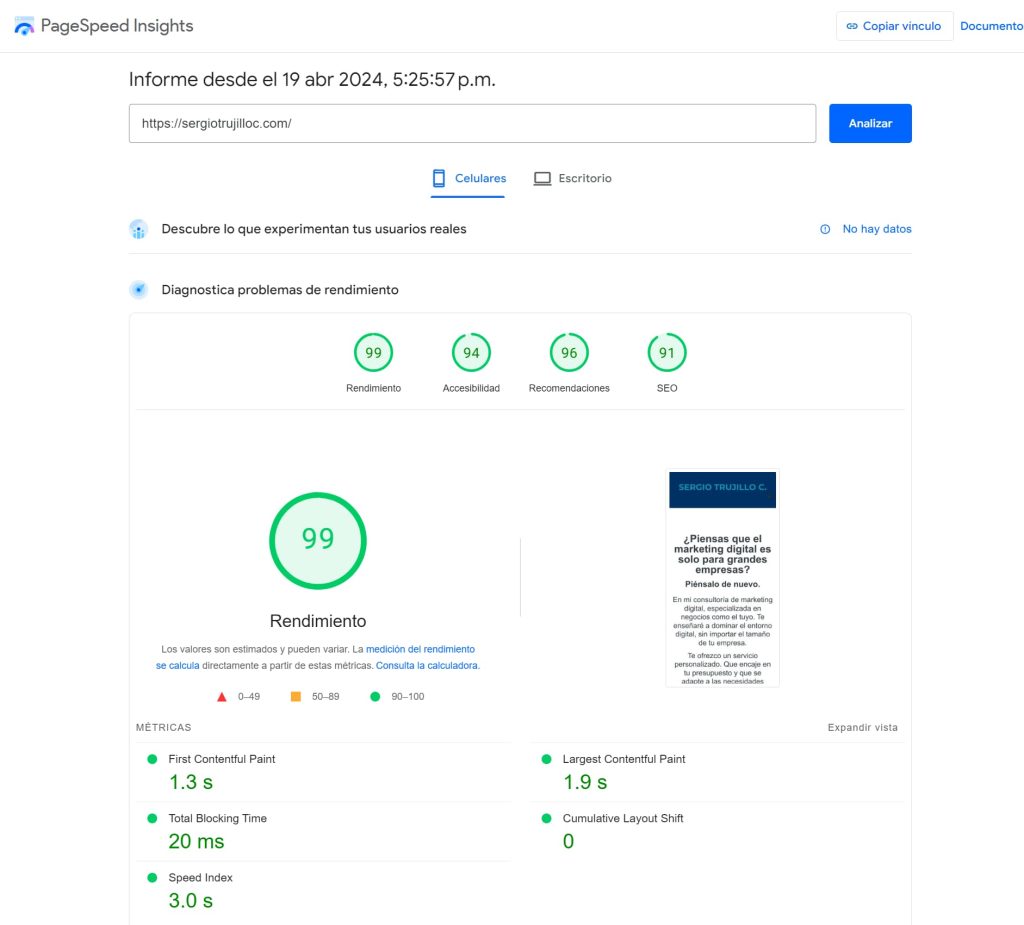Click the No hay datos link
1024x925 pixels.
pyautogui.click(x=876, y=229)
